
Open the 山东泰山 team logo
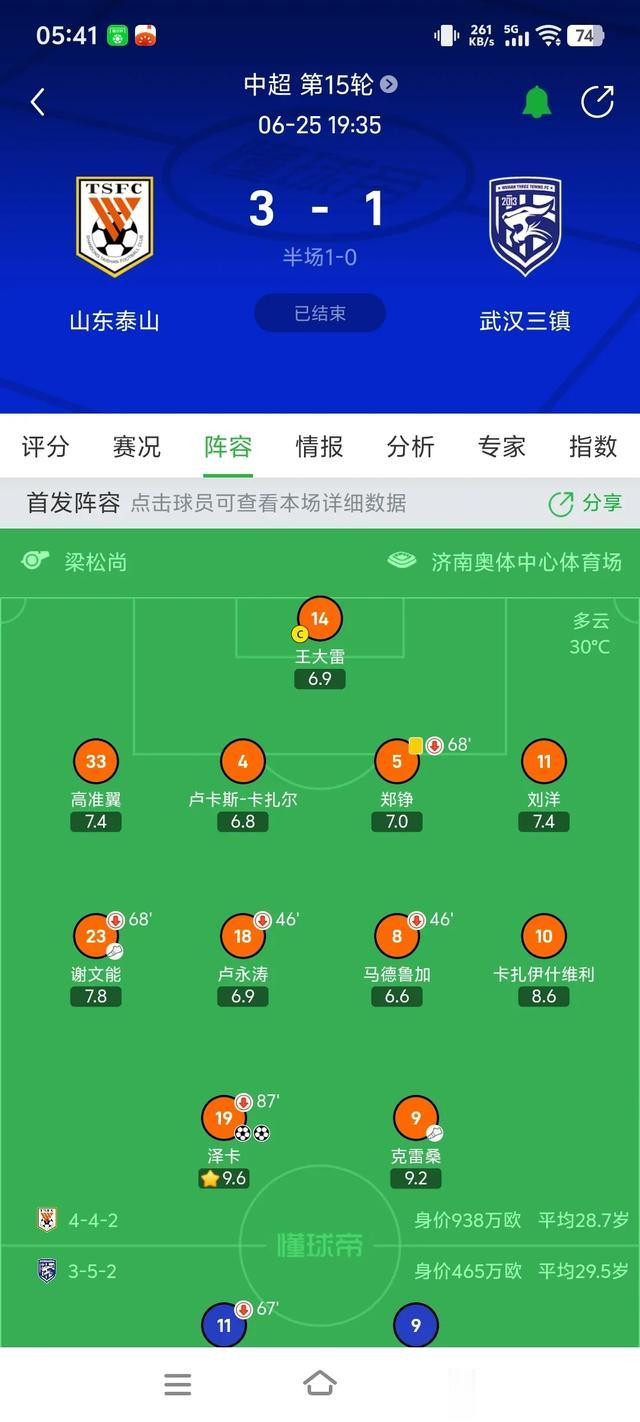click(115, 227)
